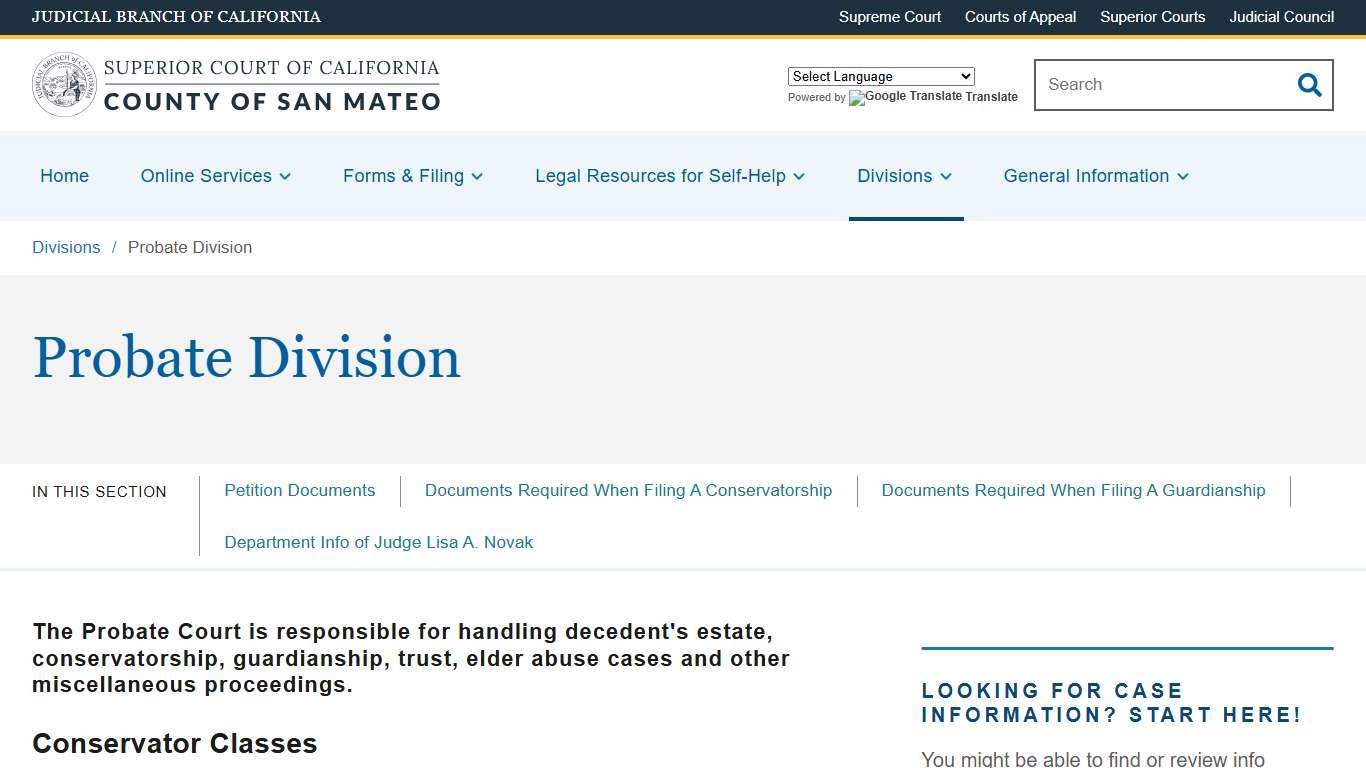This screenshot has width=1366, height=768.
Task: Open the Divisions navigation menu
Action: 903,176
